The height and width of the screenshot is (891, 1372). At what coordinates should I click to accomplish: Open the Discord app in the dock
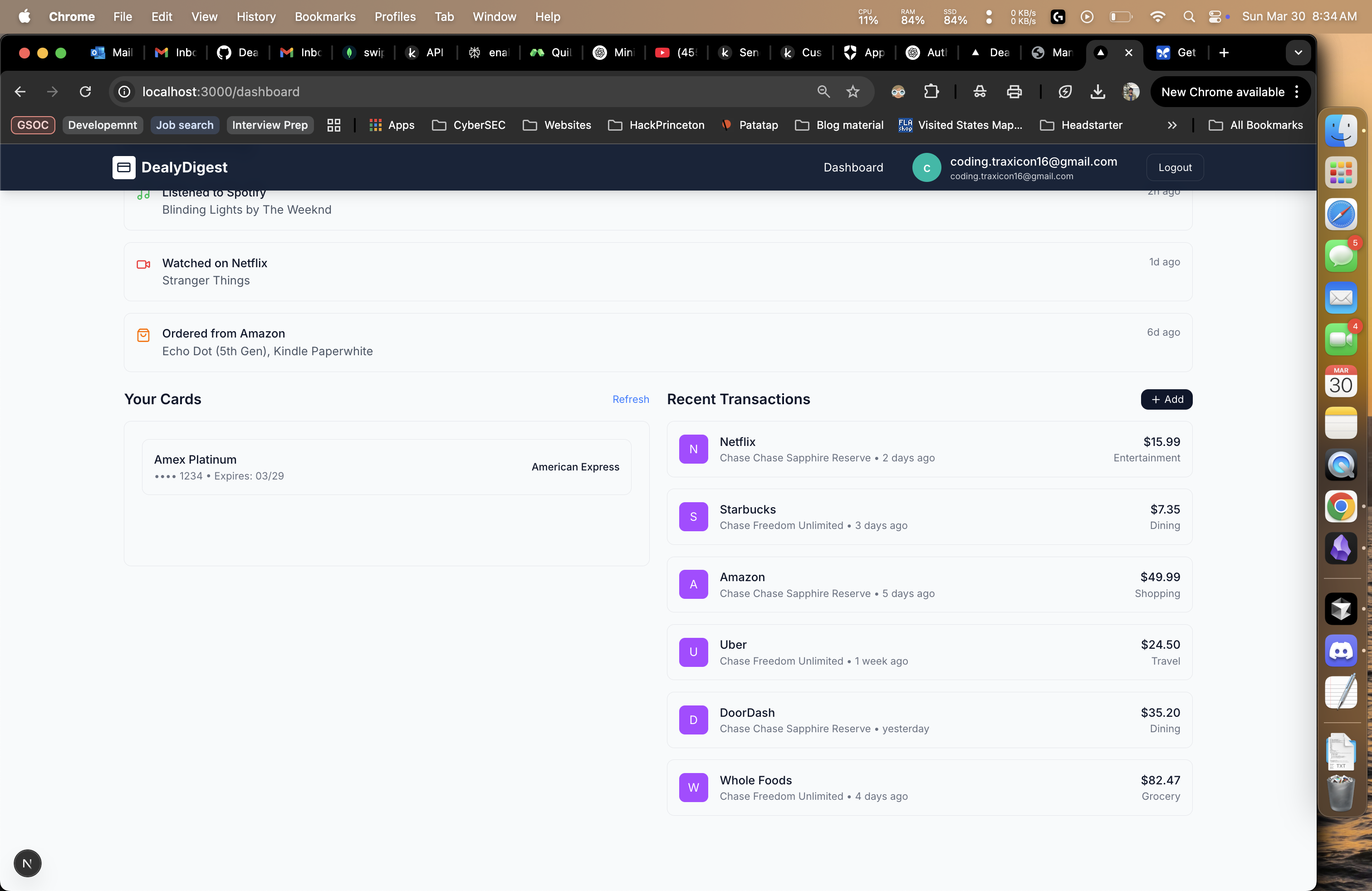(1340, 651)
